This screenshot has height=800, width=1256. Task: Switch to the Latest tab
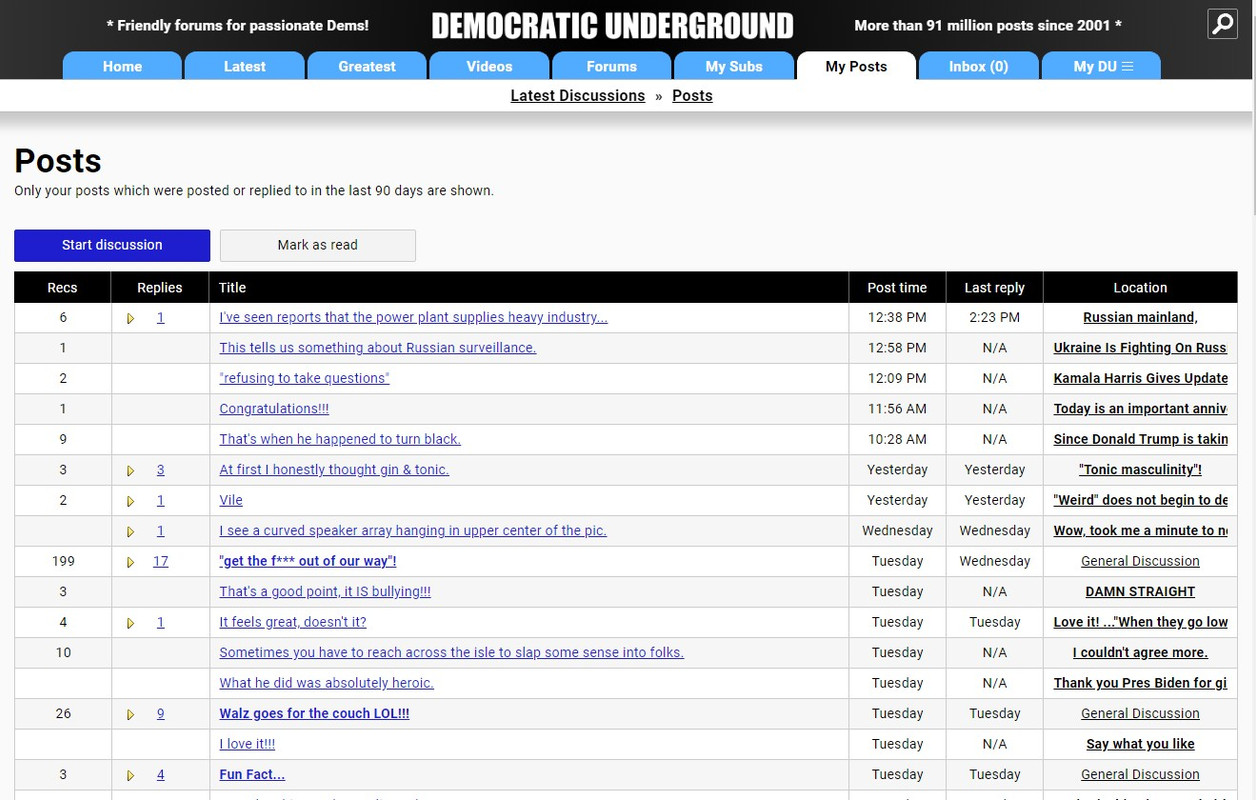(244, 66)
